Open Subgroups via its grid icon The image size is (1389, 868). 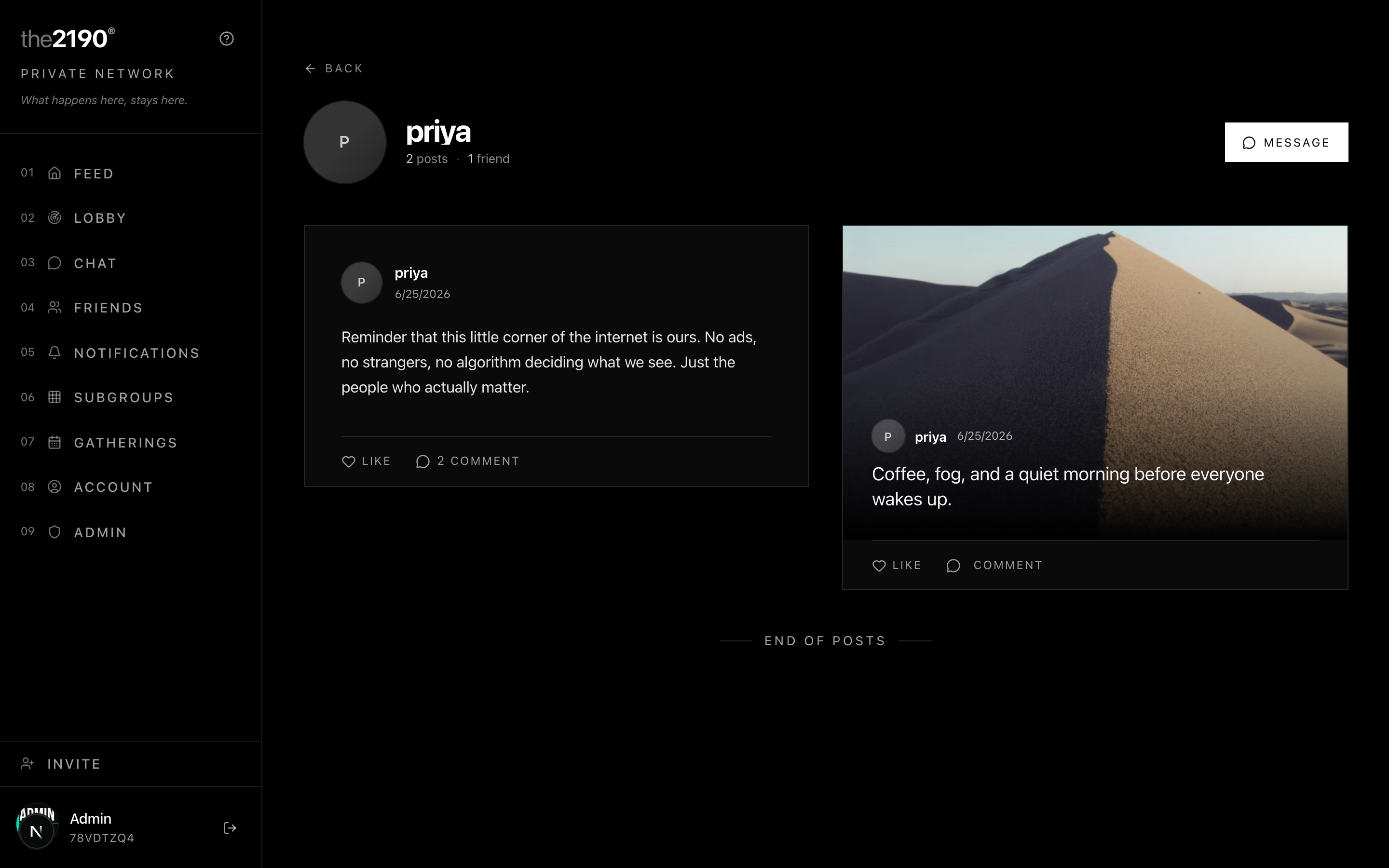(x=54, y=397)
